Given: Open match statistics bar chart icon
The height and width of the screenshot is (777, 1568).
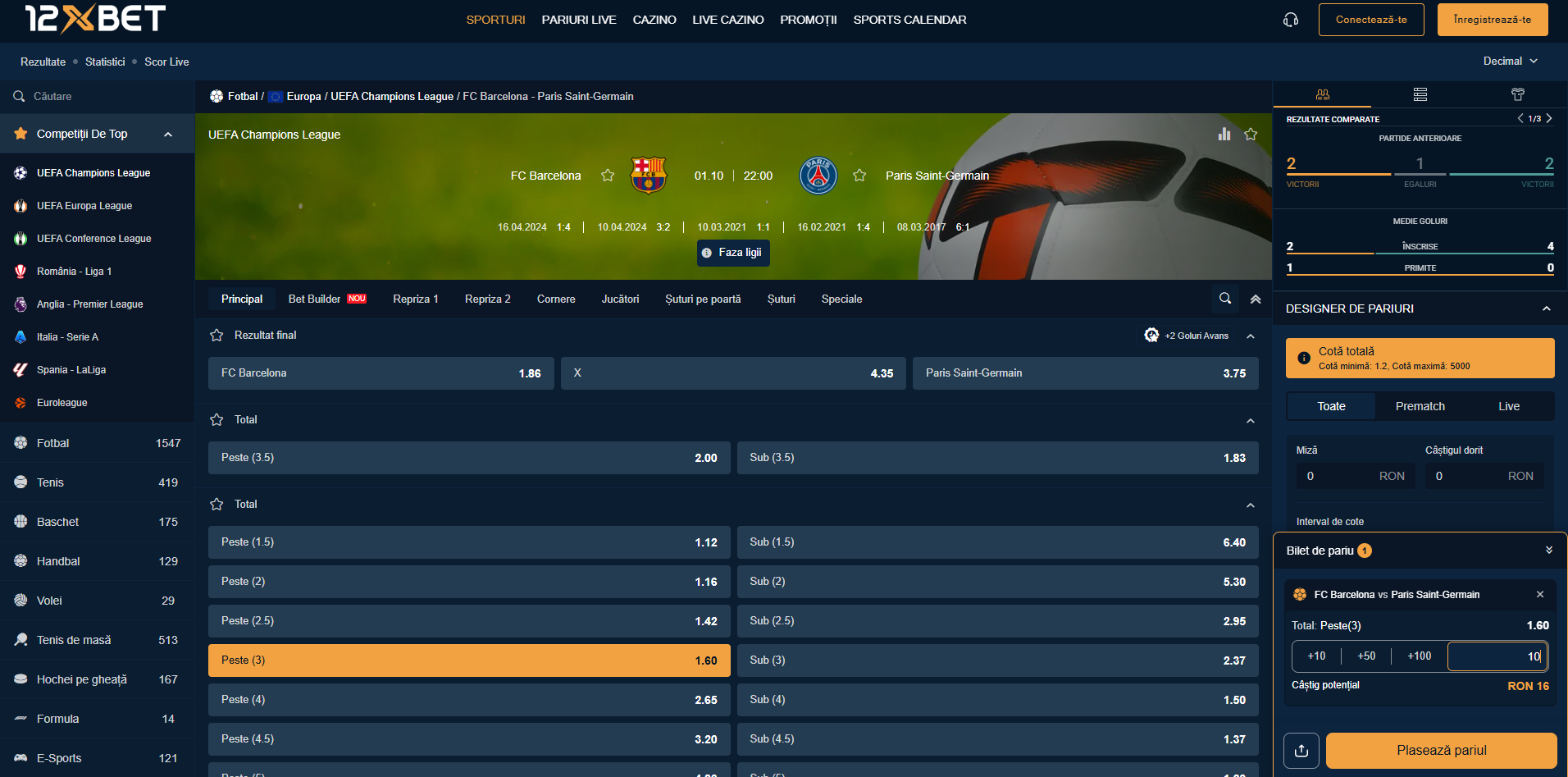Looking at the screenshot, I should pyautogui.click(x=1224, y=134).
